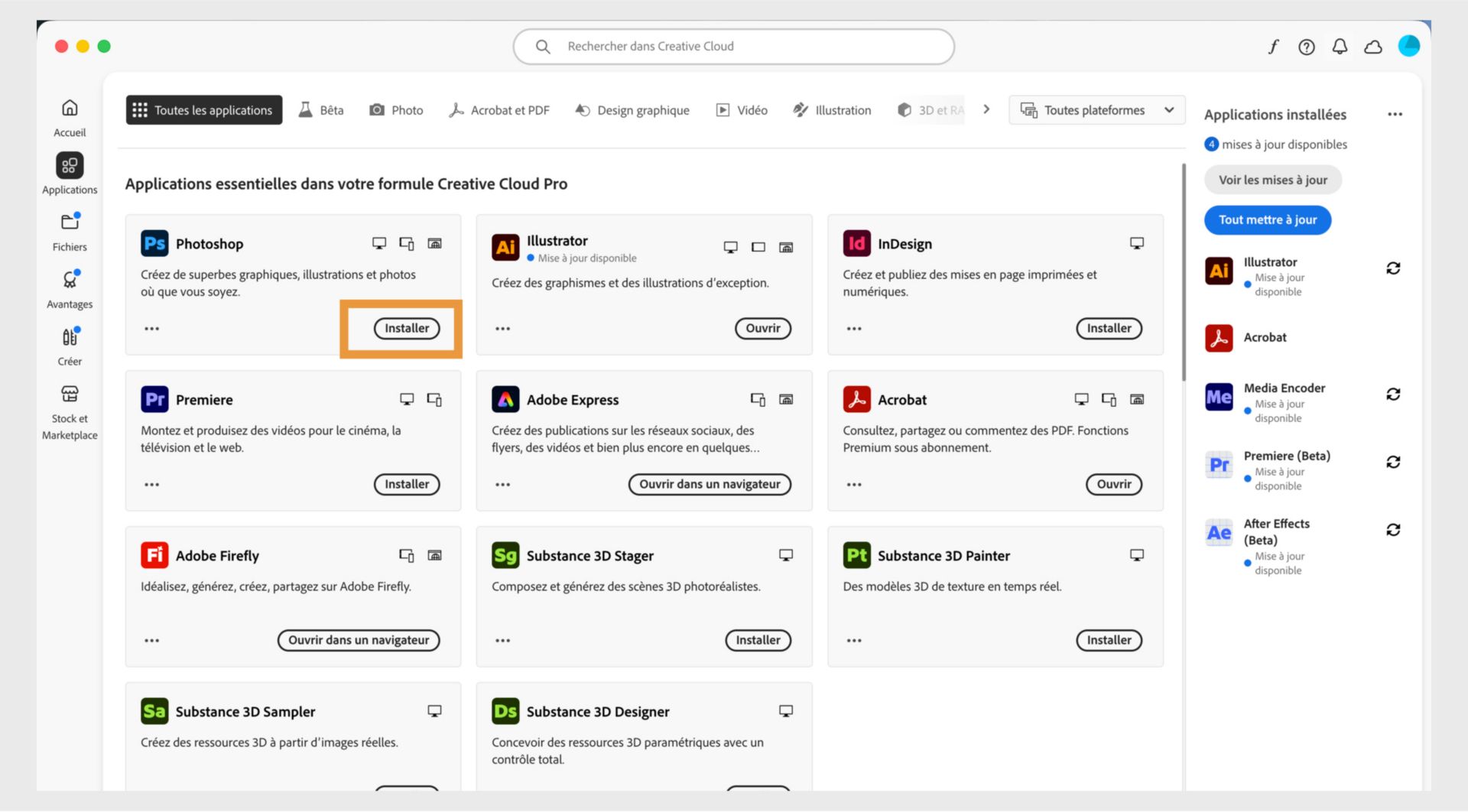Update Media Encoder via refresh icon
This screenshot has height=812, width=1468.
pyautogui.click(x=1393, y=395)
